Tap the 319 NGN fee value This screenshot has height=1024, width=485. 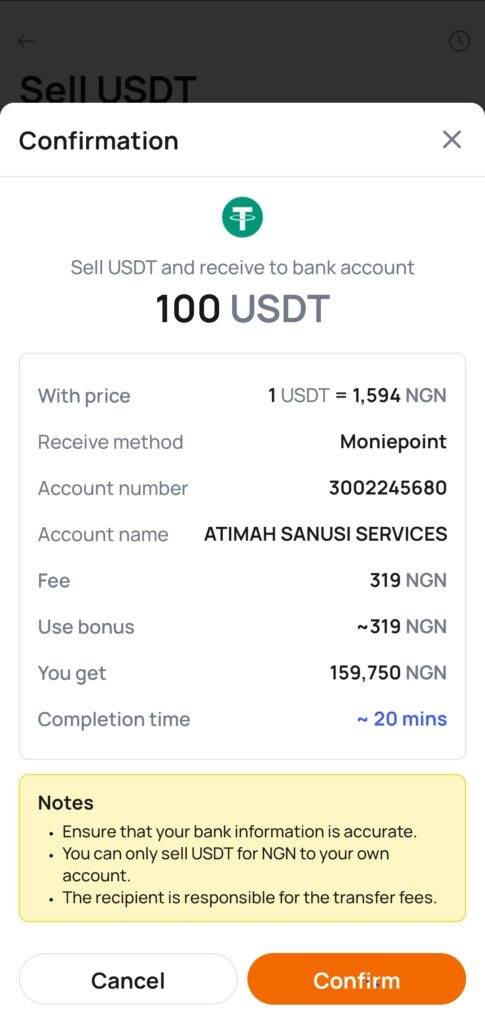[408, 581]
